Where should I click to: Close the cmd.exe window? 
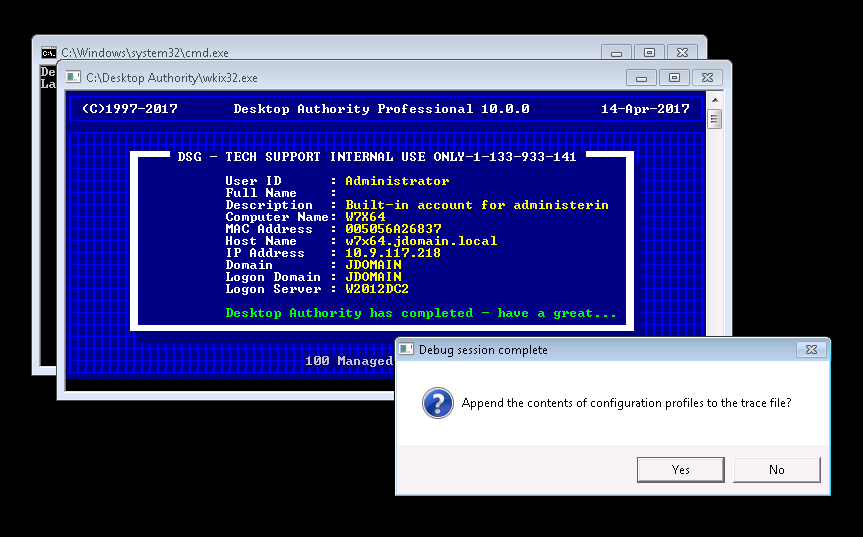(682, 53)
